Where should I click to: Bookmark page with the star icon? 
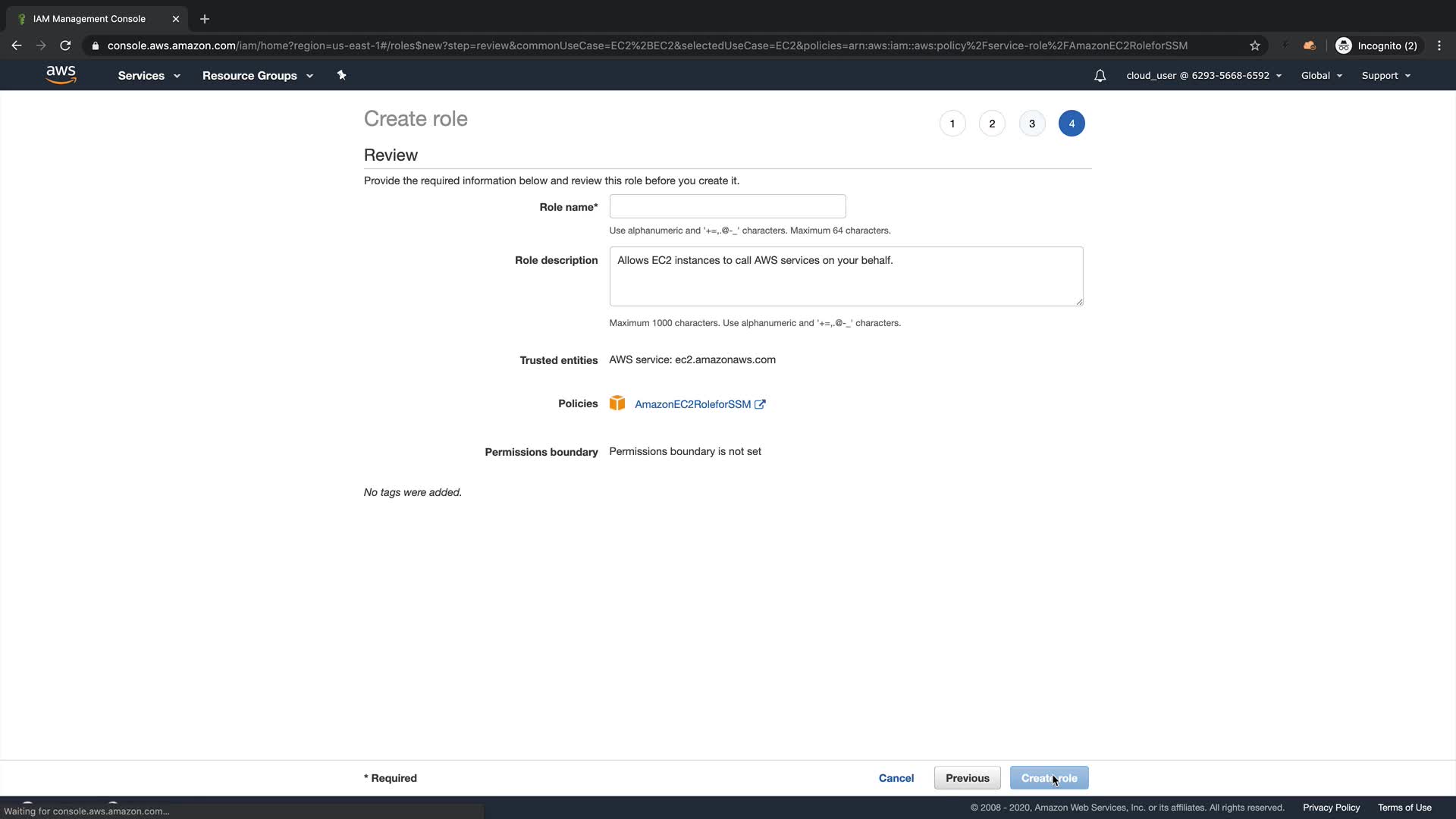tap(1255, 45)
